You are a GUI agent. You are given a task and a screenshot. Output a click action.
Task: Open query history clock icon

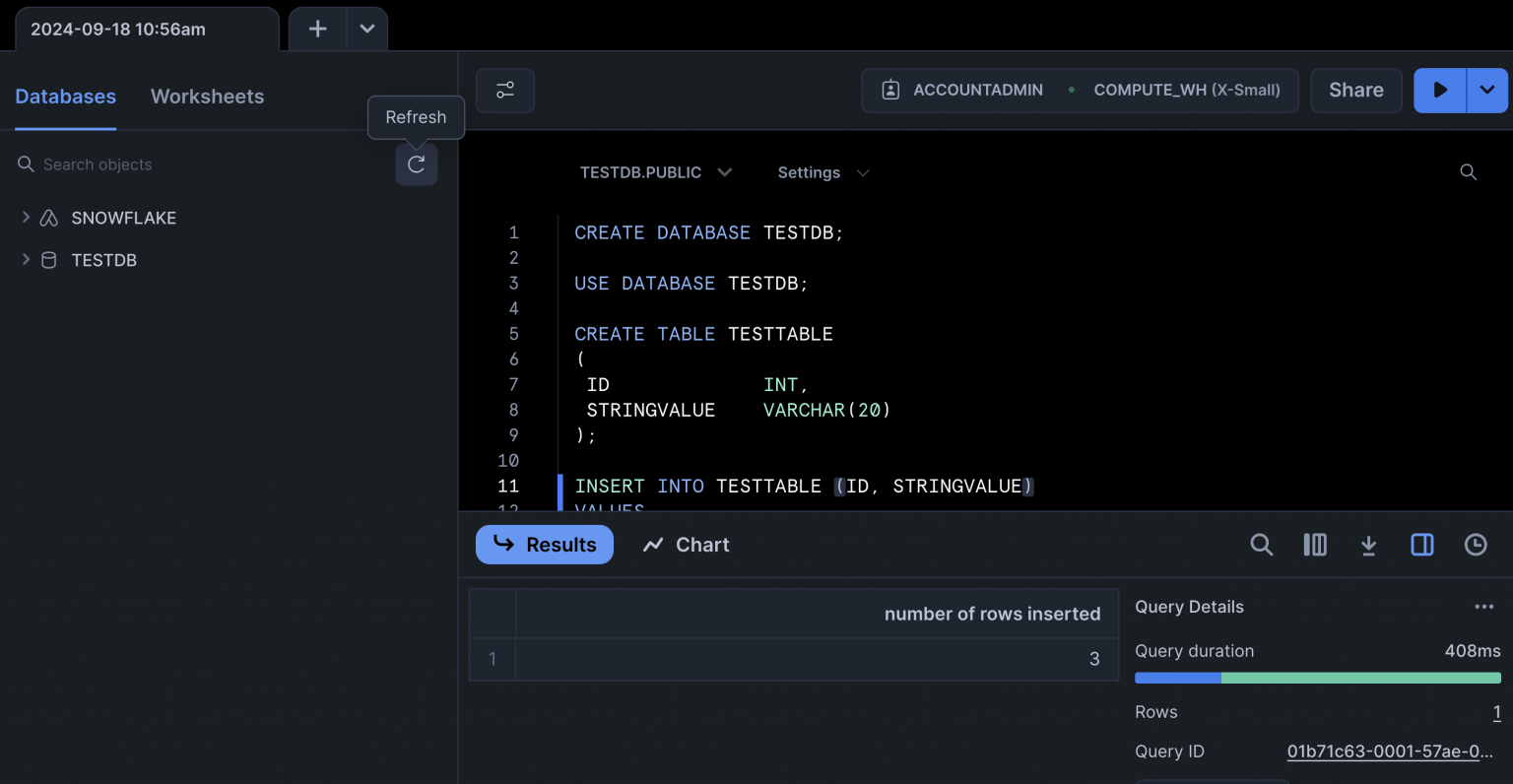tap(1476, 545)
